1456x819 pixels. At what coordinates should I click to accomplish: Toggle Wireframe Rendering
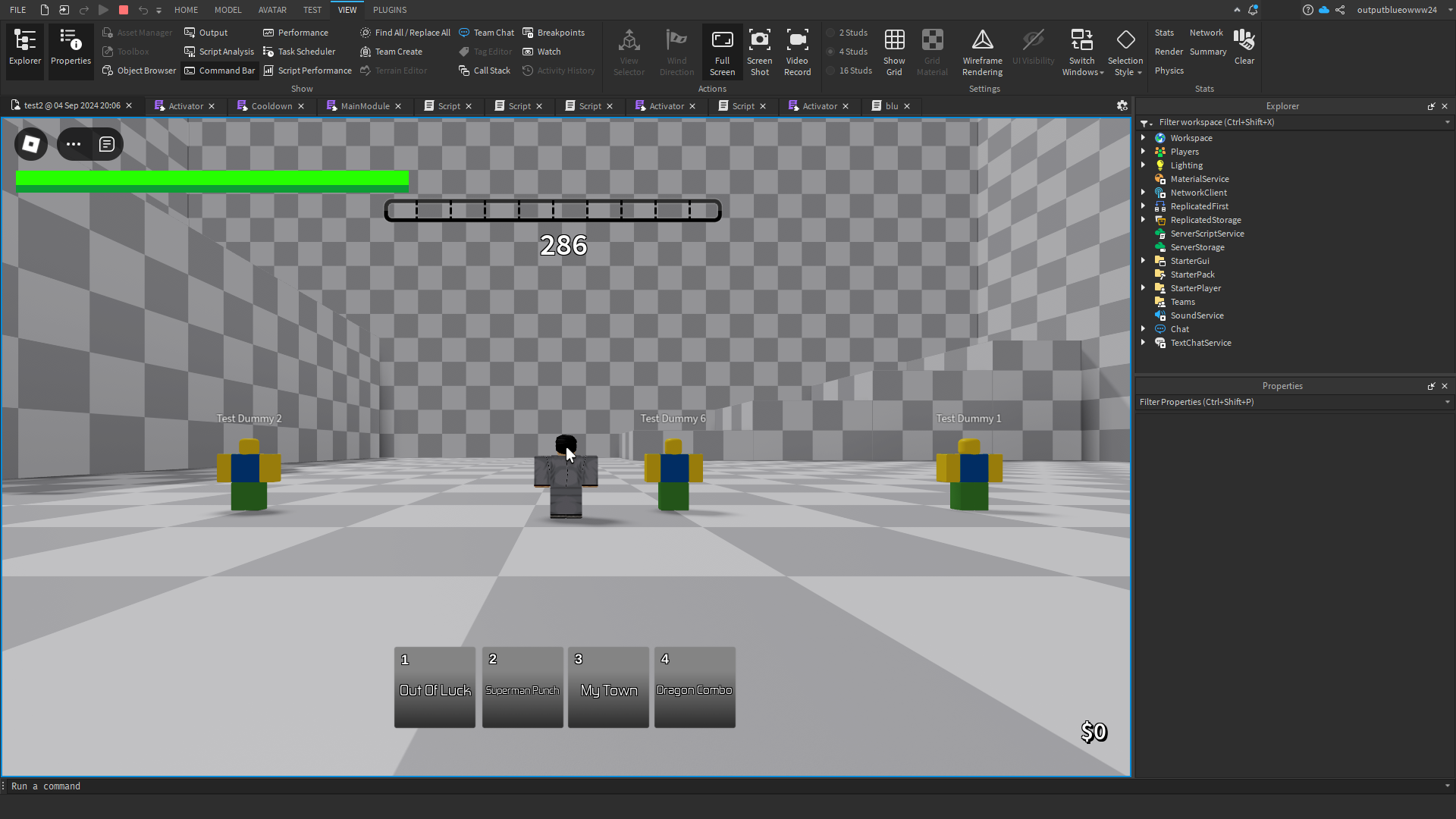click(x=982, y=42)
